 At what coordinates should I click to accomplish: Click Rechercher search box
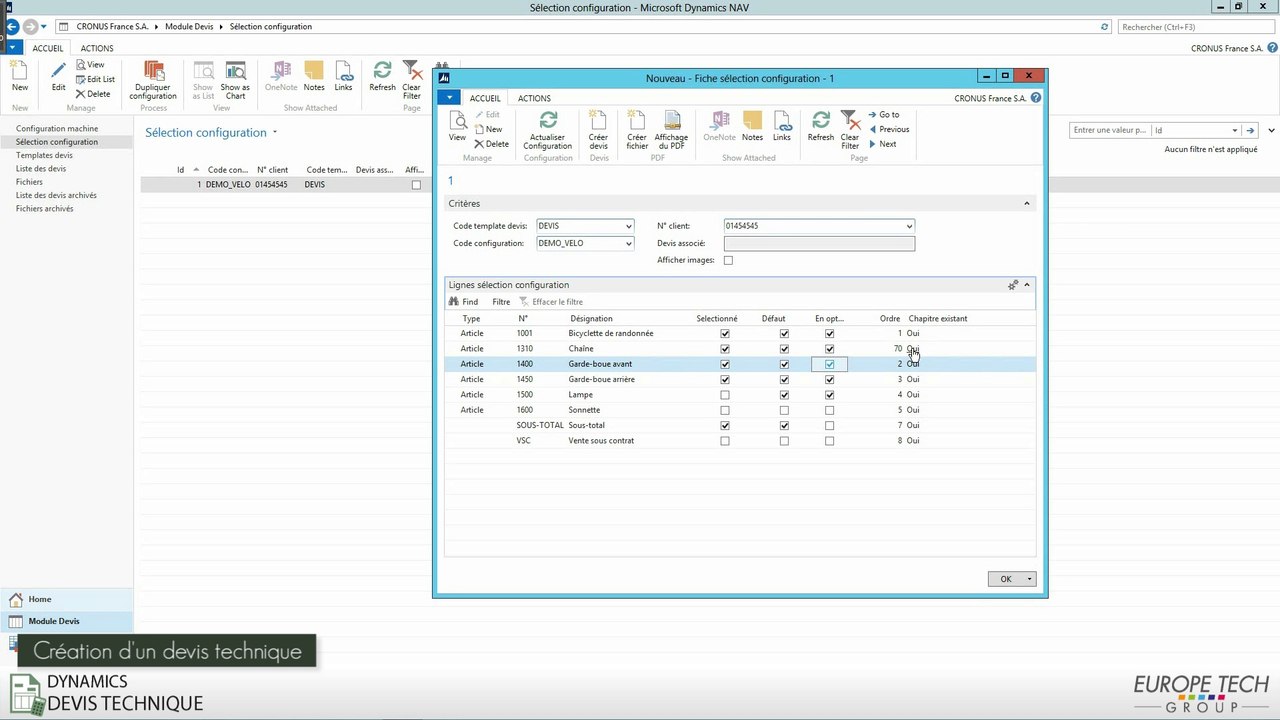click(1193, 27)
